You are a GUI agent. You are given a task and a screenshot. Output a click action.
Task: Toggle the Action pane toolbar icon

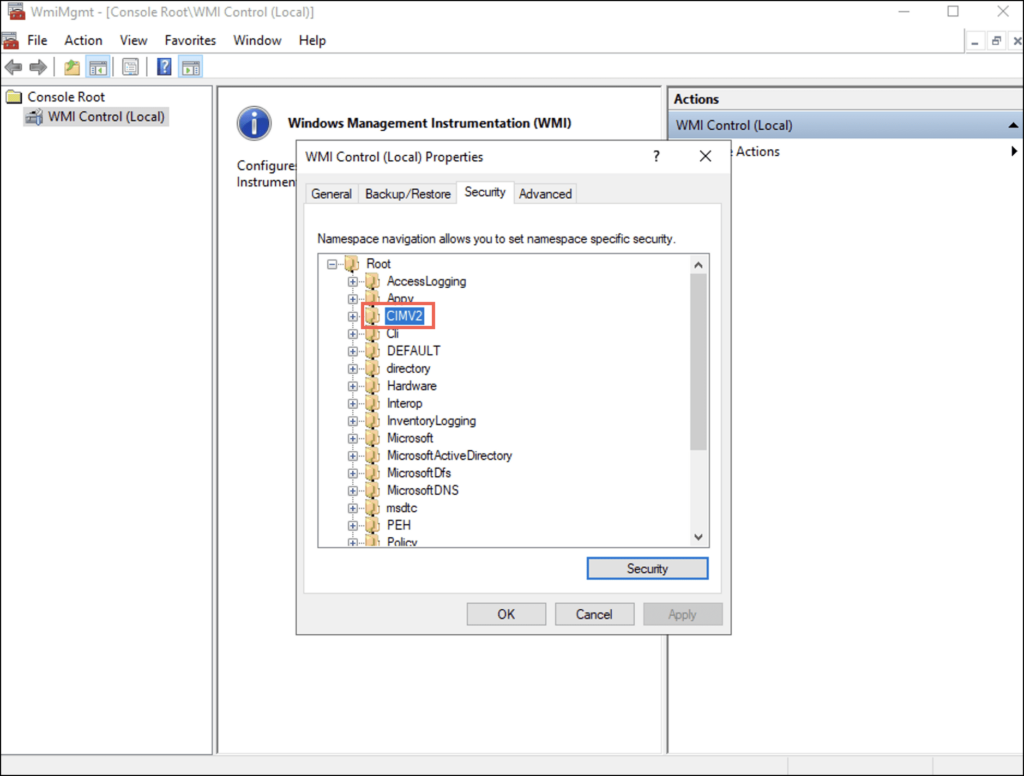pyautogui.click(x=190, y=67)
